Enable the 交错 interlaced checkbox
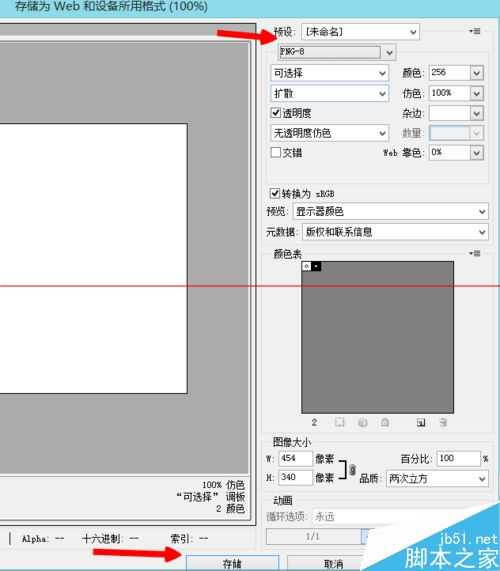The image size is (500, 571). click(276, 152)
